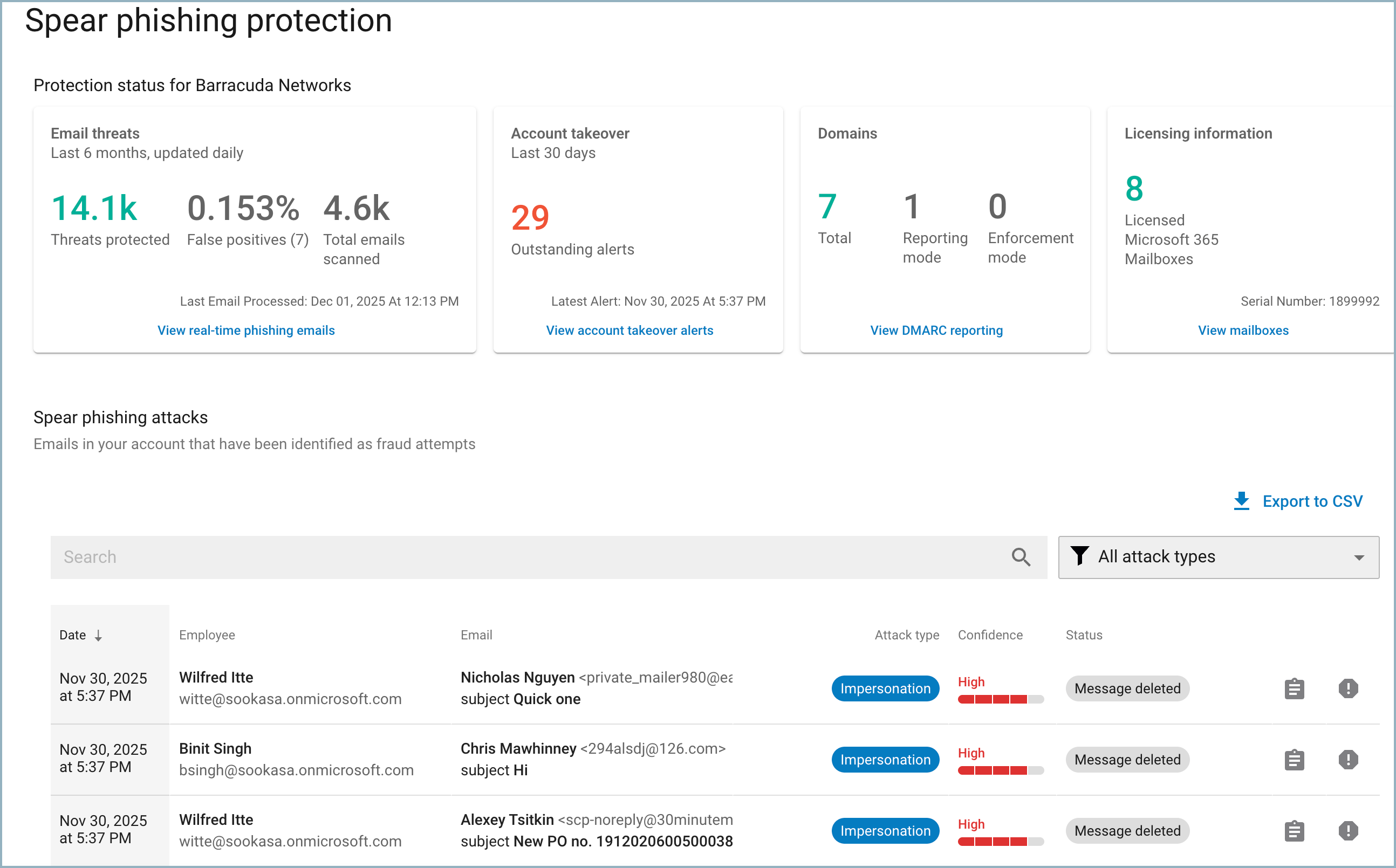Open the clipboard details icon for Quick one email
Screen dimensions: 1396x868
click(1294, 688)
